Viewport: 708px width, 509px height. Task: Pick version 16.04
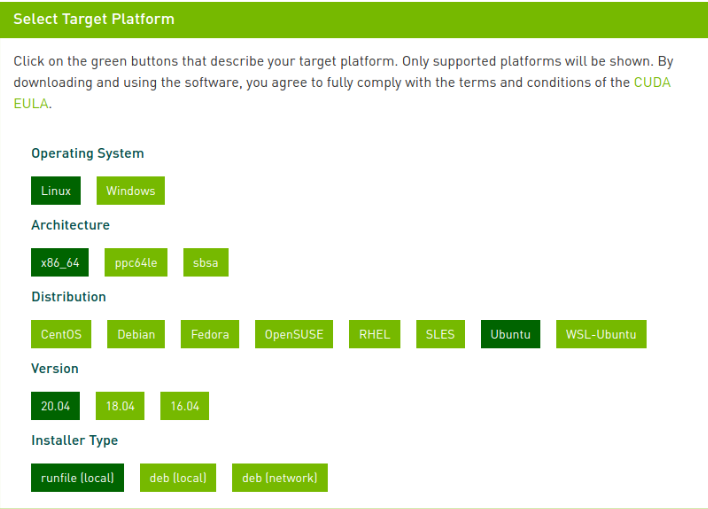(x=185, y=406)
